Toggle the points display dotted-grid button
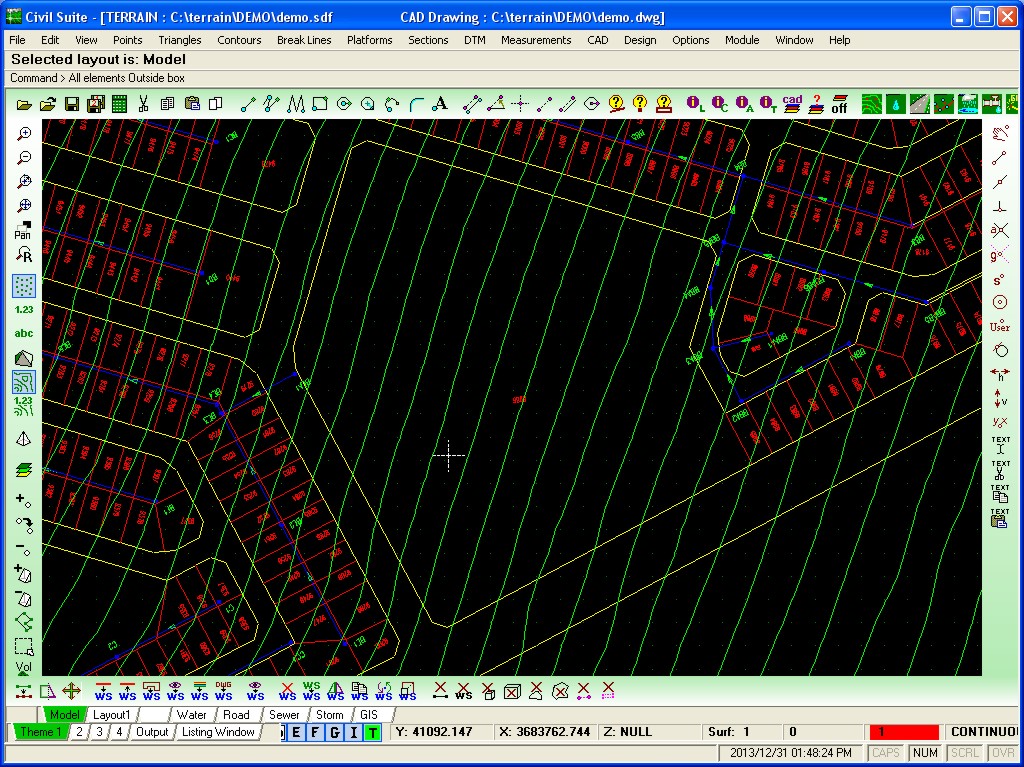This screenshot has width=1024, height=767. tap(24, 286)
